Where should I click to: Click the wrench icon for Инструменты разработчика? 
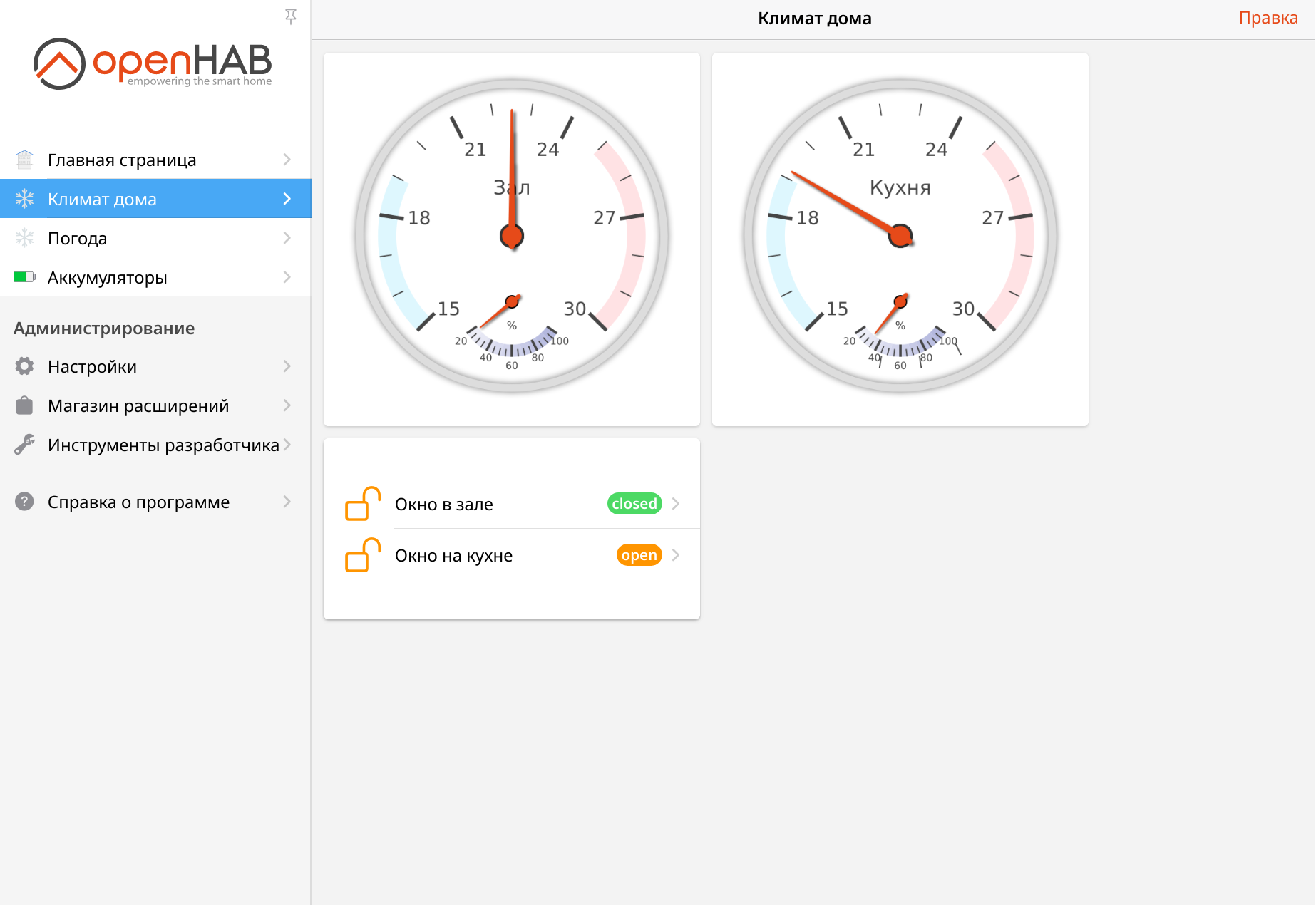click(24, 445)
